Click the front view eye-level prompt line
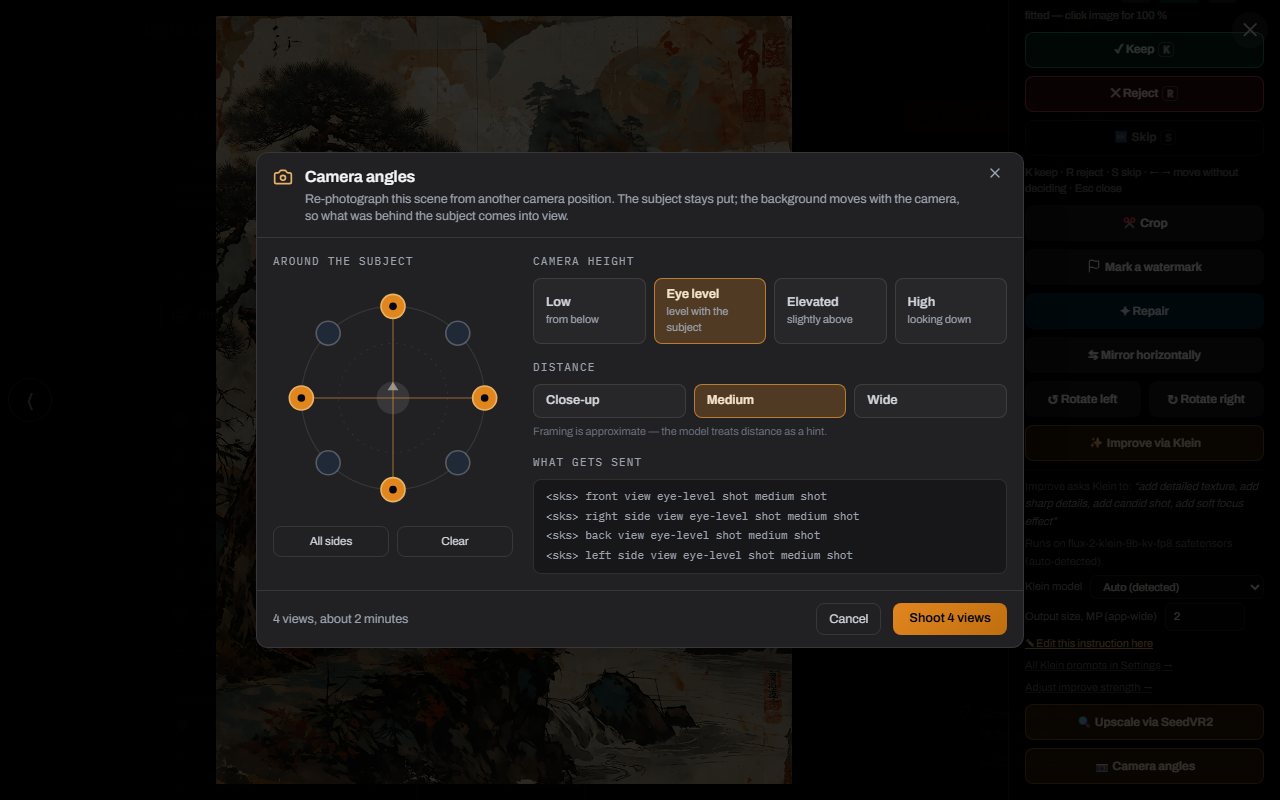The width and height of the screenshot is (1280, 800). pyautogui.click(x=686, y=497)
